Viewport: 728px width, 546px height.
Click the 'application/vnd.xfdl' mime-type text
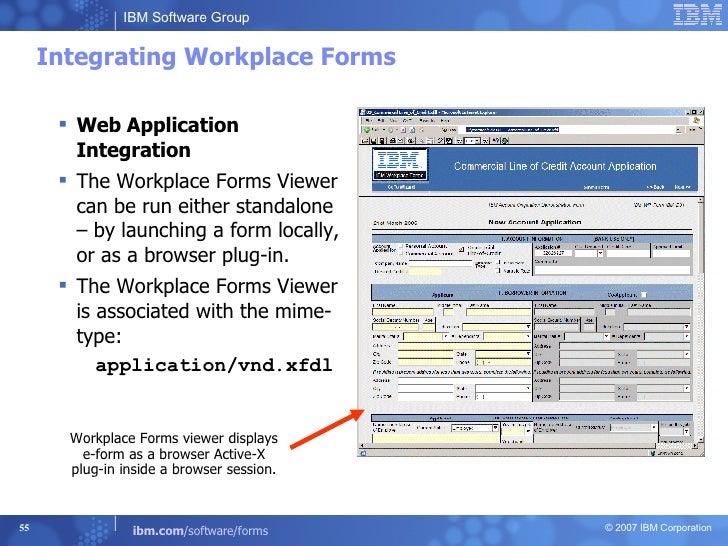pos(214,365)
